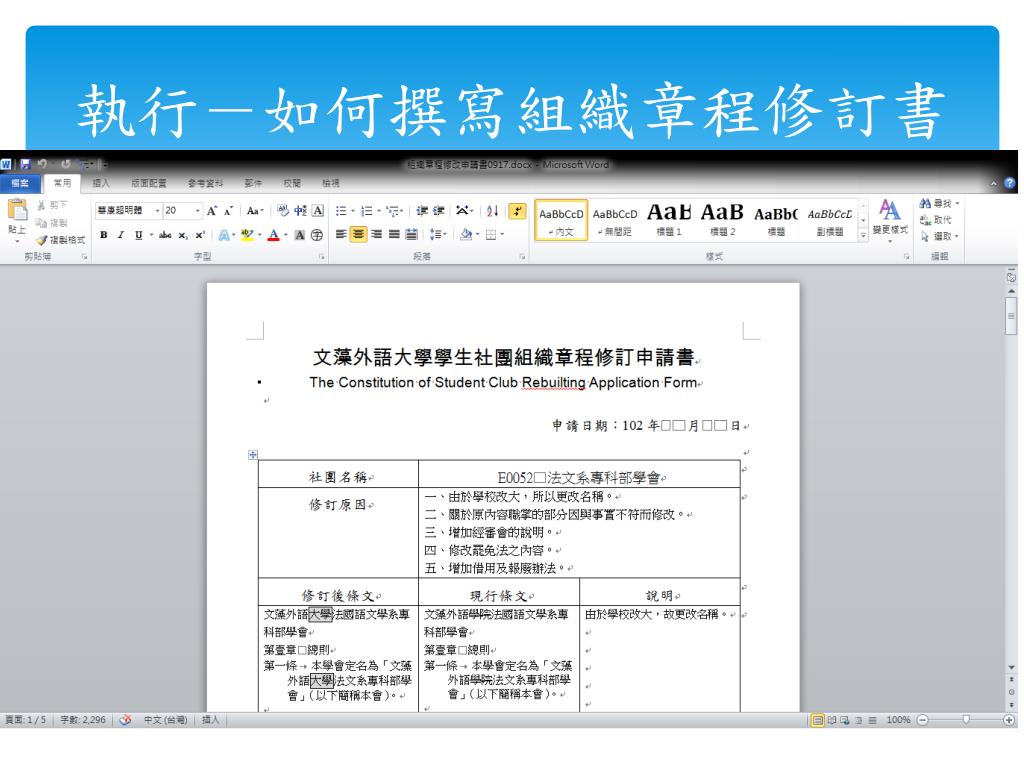Image resolution: width=1024 pixels, height=768 pixels.
Task: Toggle Italic formatting
Action: pos(121,234)
